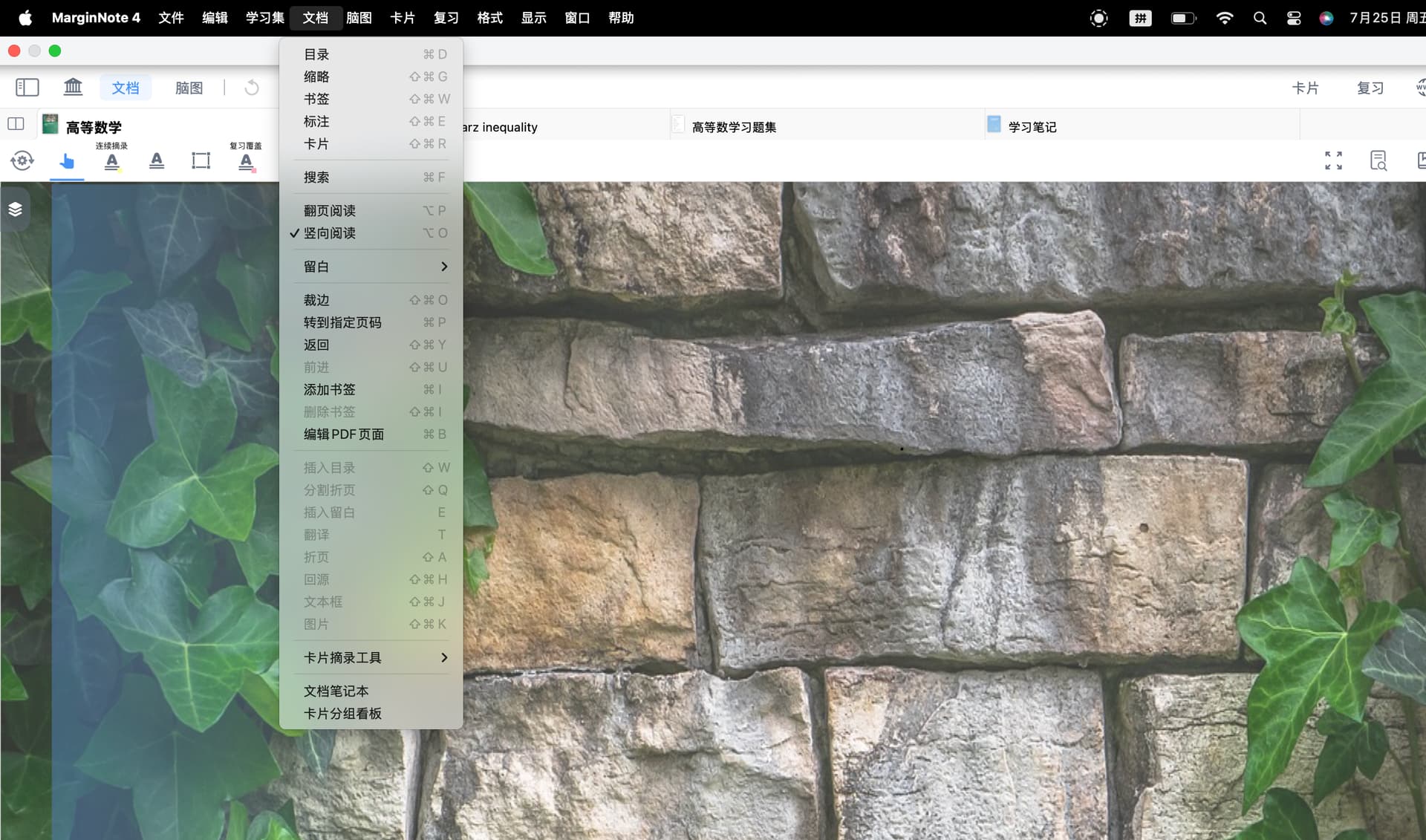Enable 翻页阅读 reading mode
The image size is (1426, 840).
tap(371, 211)
